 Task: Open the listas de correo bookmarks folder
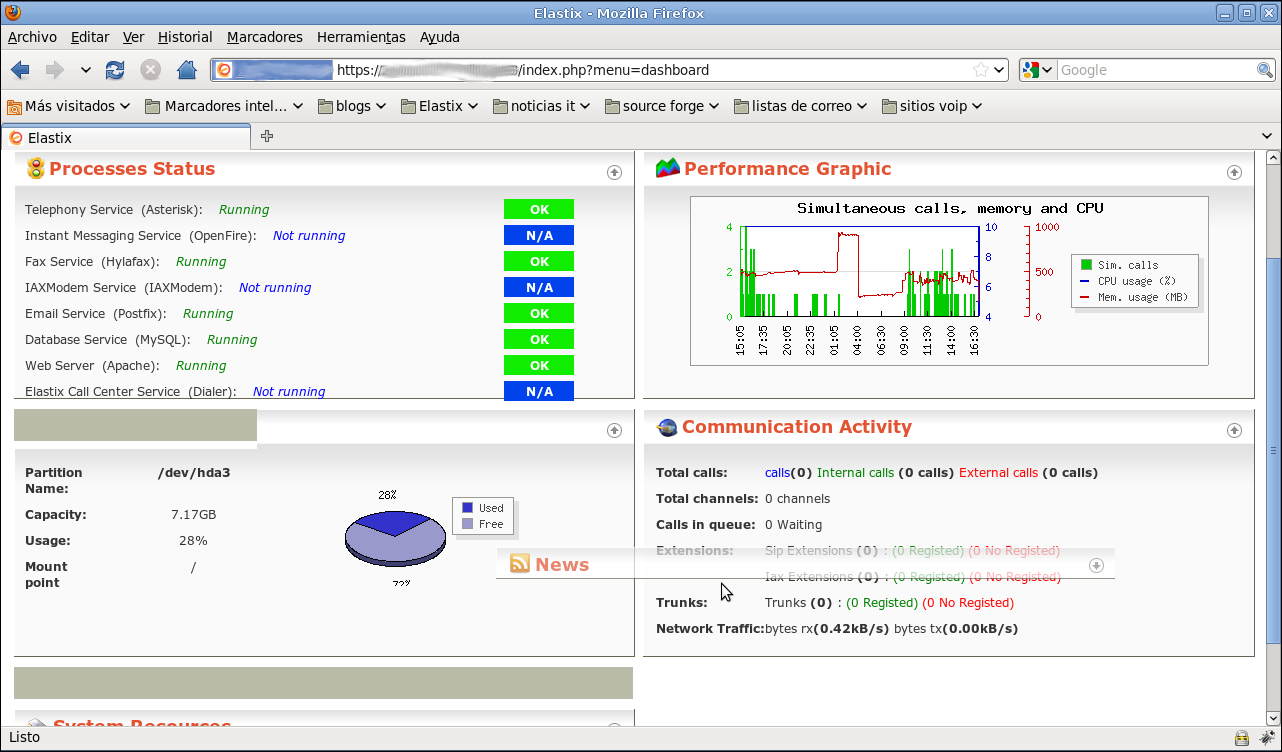tap(802, 106)
